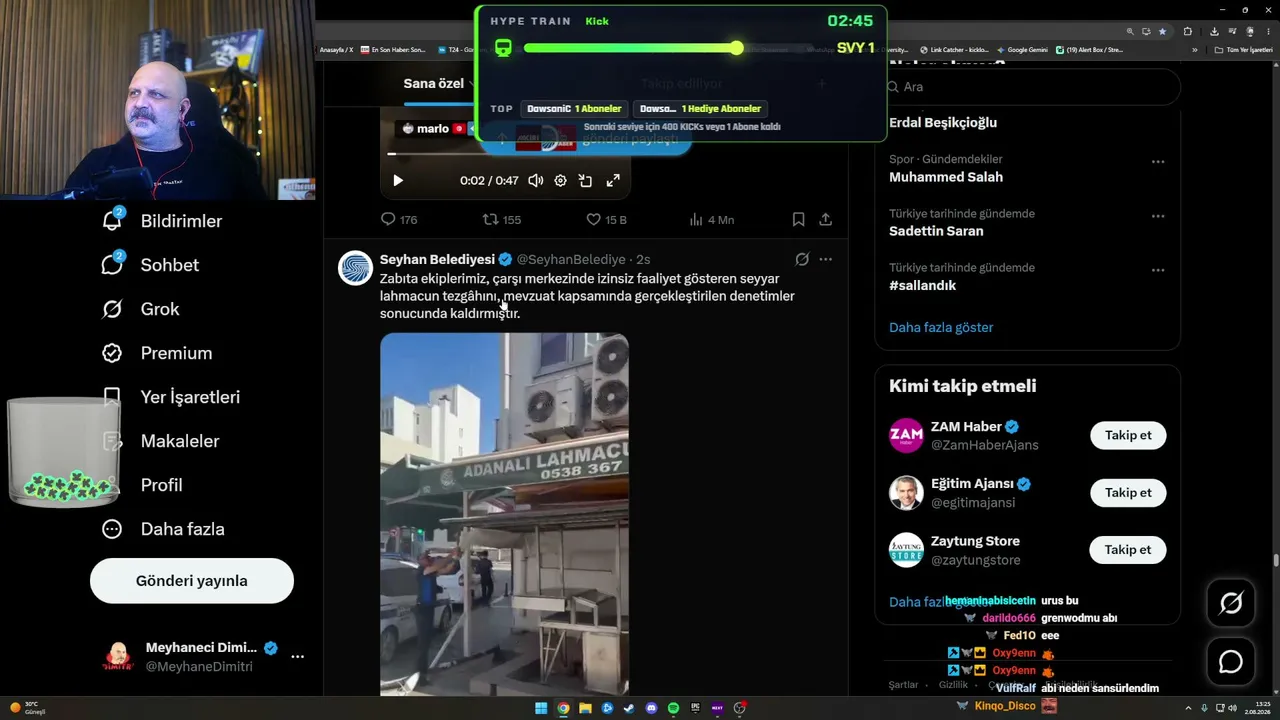Open Discord from the taskbar
This screenshot has width=1280, height=720.
click(651, 708)
